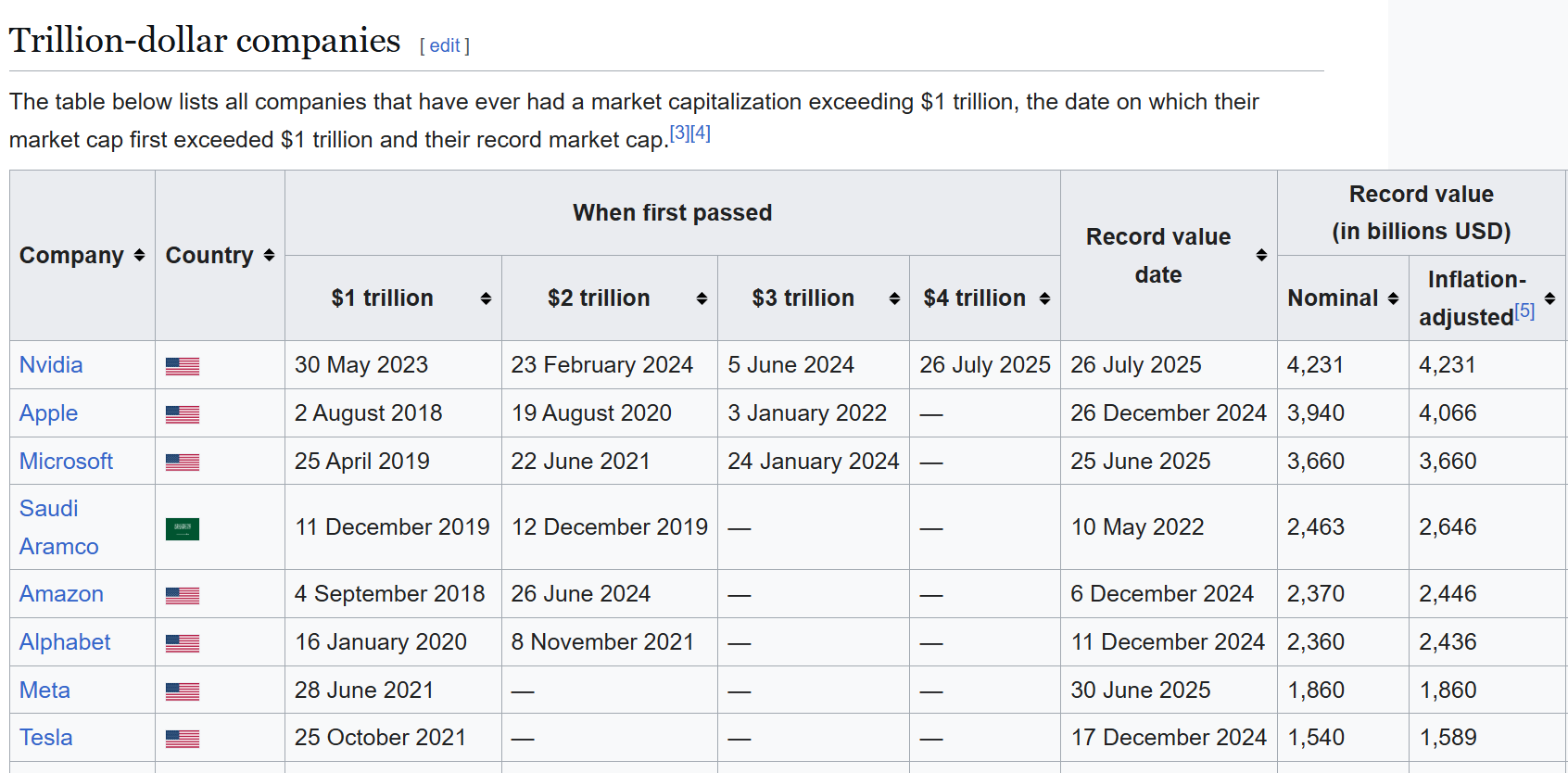Open footnote [5] on Inflation-adjusted header
Screen dimensions: 1568x773
click(1524, 310)
